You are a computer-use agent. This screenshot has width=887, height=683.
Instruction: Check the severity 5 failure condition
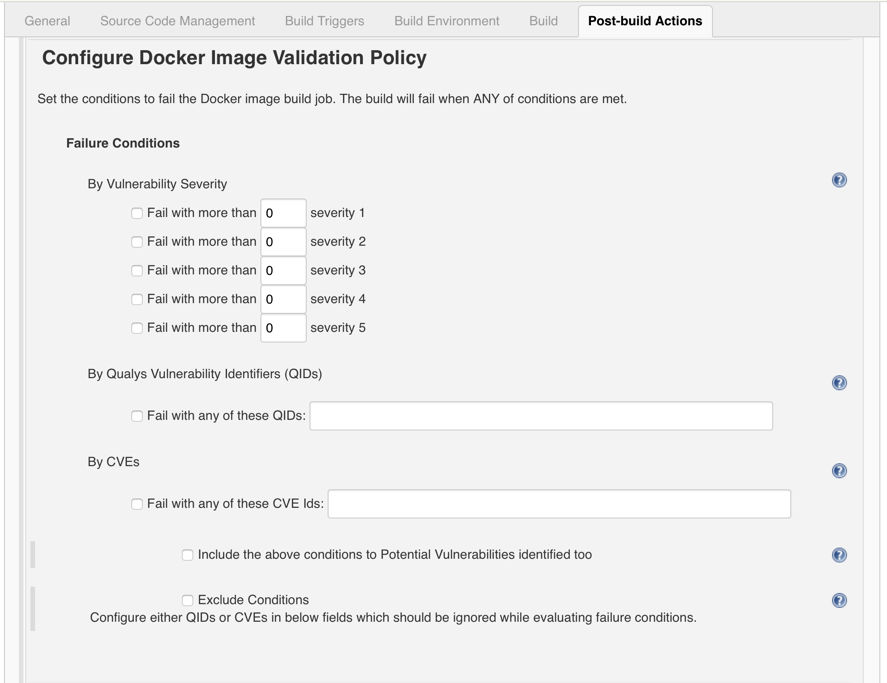136,327
